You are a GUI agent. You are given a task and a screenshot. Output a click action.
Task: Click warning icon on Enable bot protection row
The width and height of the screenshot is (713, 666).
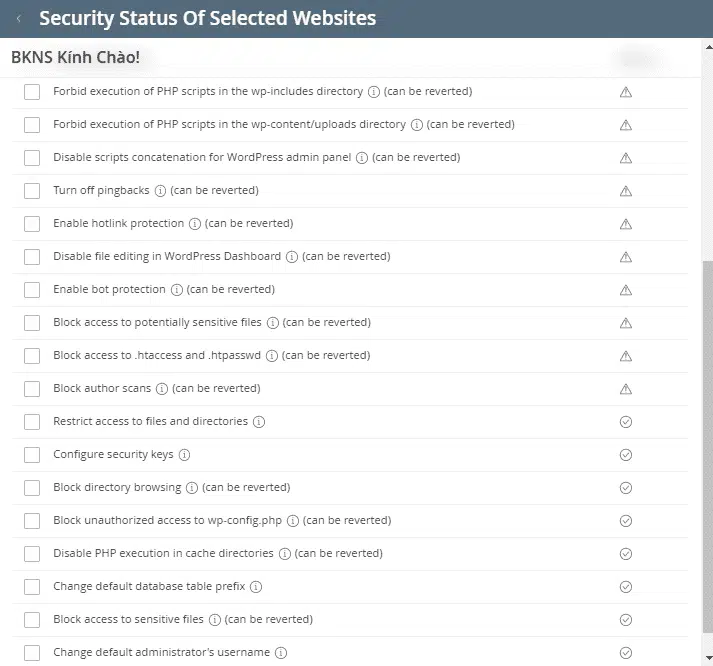pyautogui.click(x=626, y=290)
